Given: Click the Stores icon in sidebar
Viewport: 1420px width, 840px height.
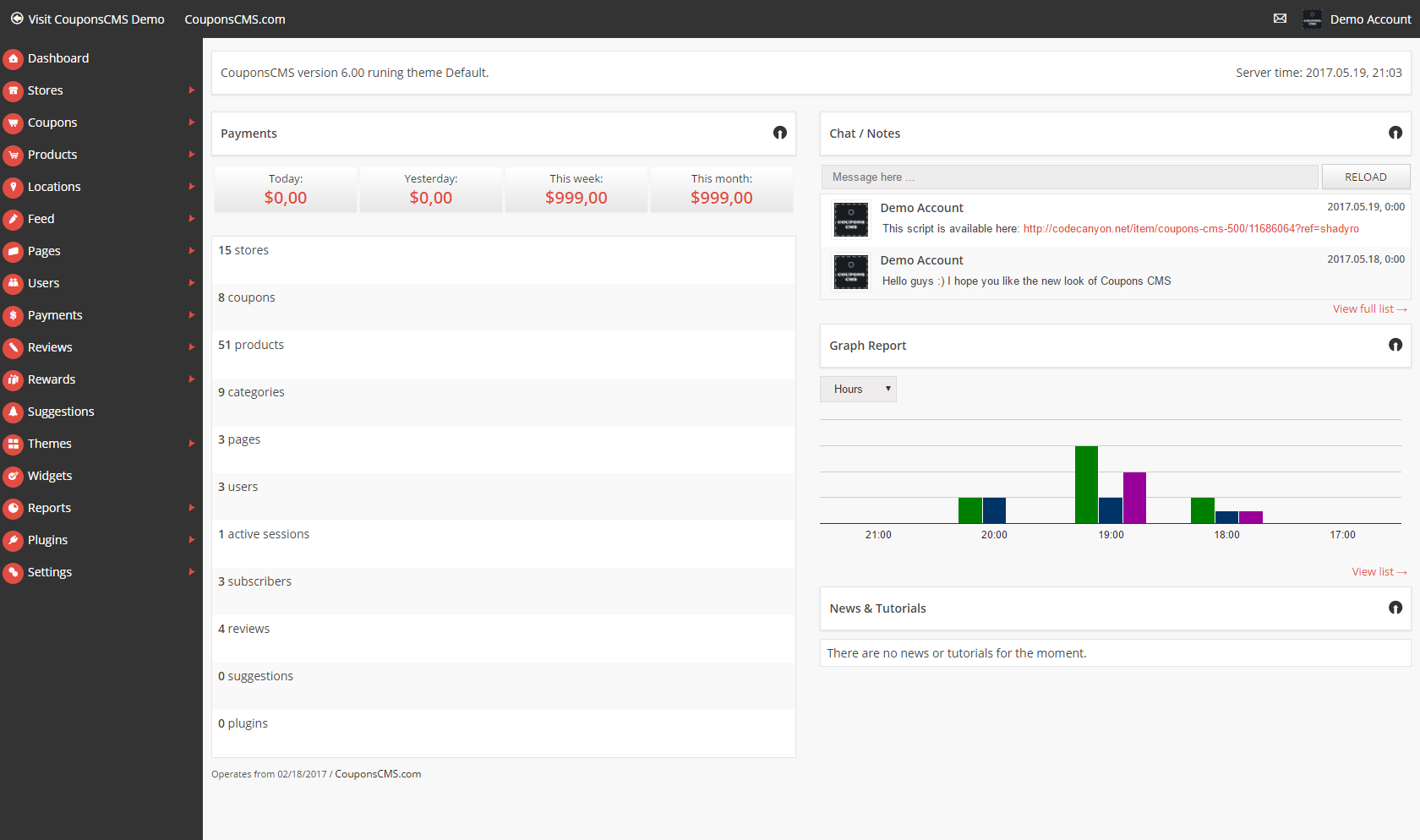Looking at the screenshot, I should pos(14,90).
